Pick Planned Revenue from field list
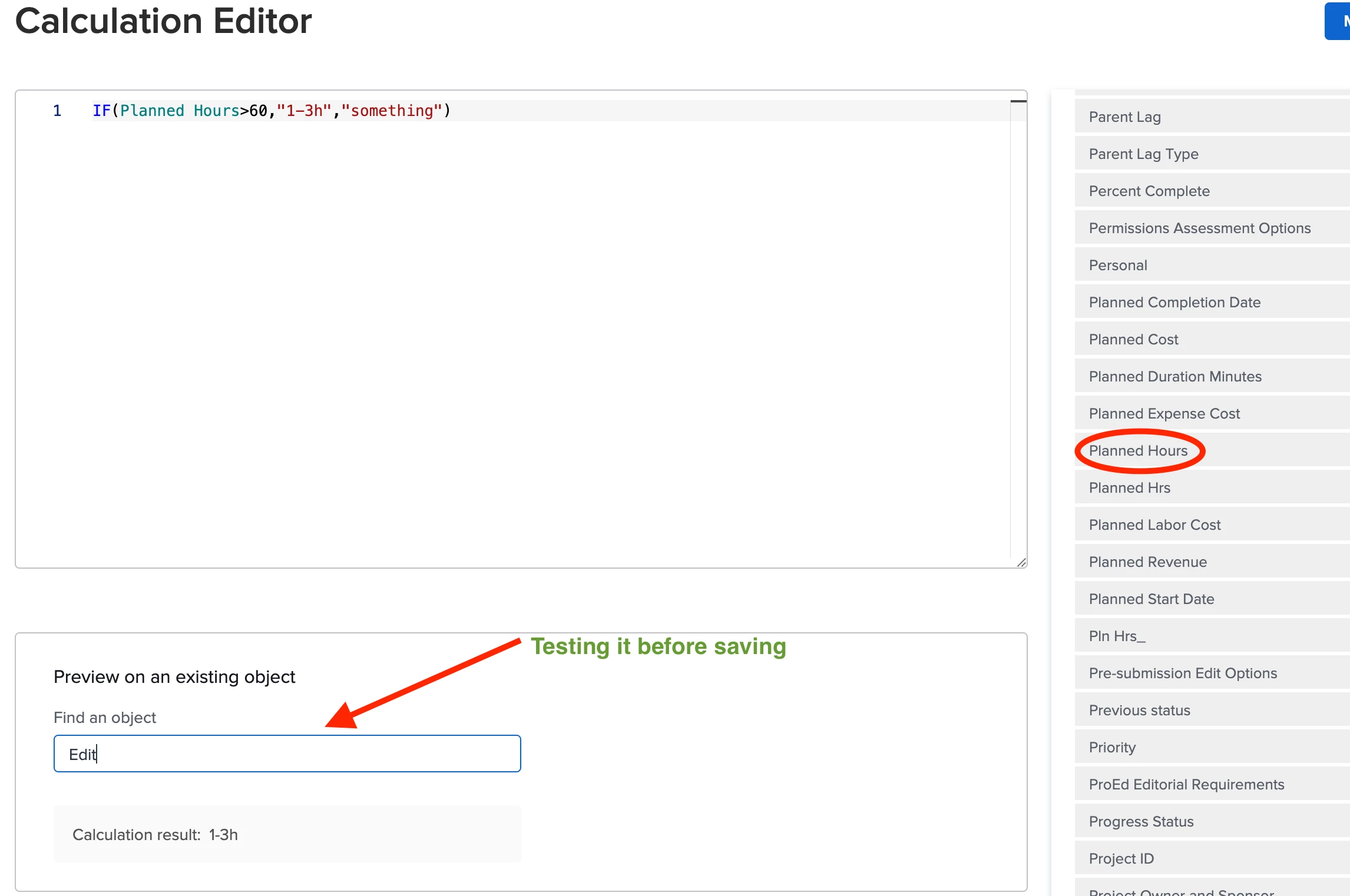Image resolution: width=1350 pixels, height=896 pixels. coord(1147,562)
